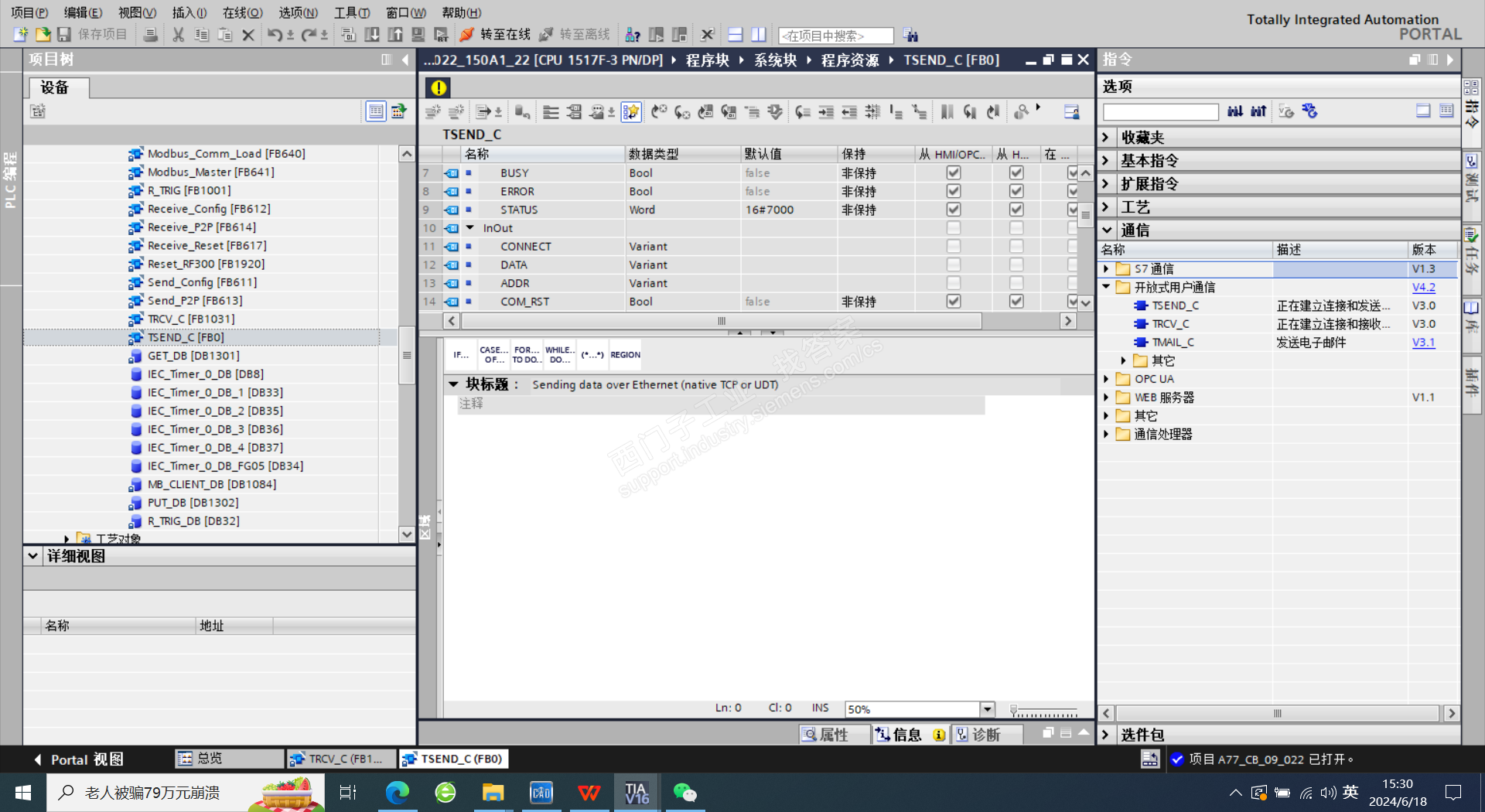1485x812 pixels.
Task: Toggle the HMI writable checkbox for STATUS
Action: pos(1016,210)
